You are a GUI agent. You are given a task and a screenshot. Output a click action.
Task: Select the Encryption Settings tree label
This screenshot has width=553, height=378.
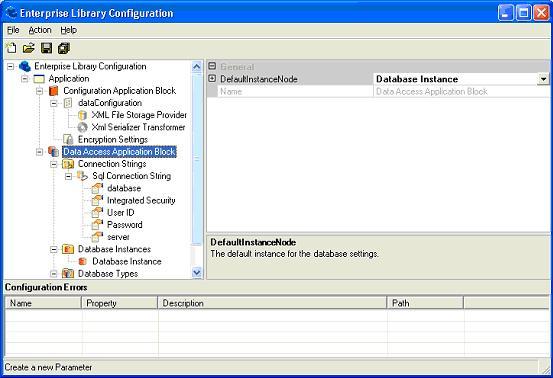click(x=113, y=139)
